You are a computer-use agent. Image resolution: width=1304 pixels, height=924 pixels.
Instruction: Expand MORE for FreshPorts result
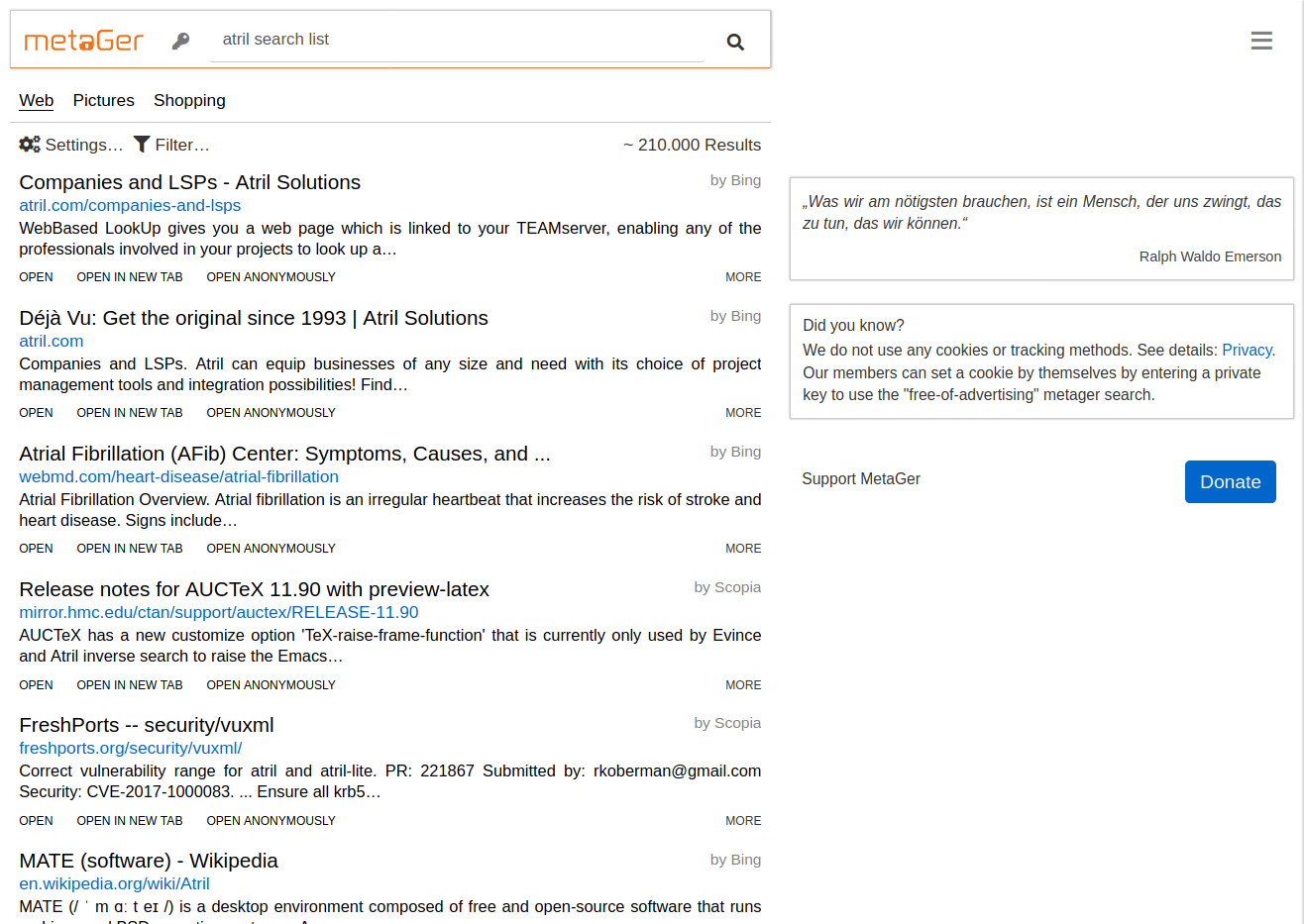[743, 821]
